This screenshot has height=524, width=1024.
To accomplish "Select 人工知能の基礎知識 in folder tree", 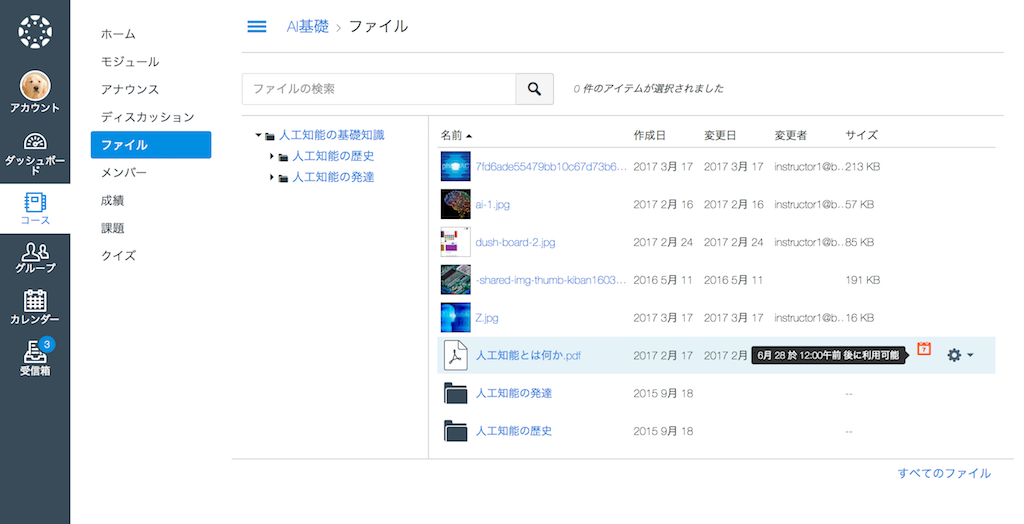I will (x=332, y=135).
